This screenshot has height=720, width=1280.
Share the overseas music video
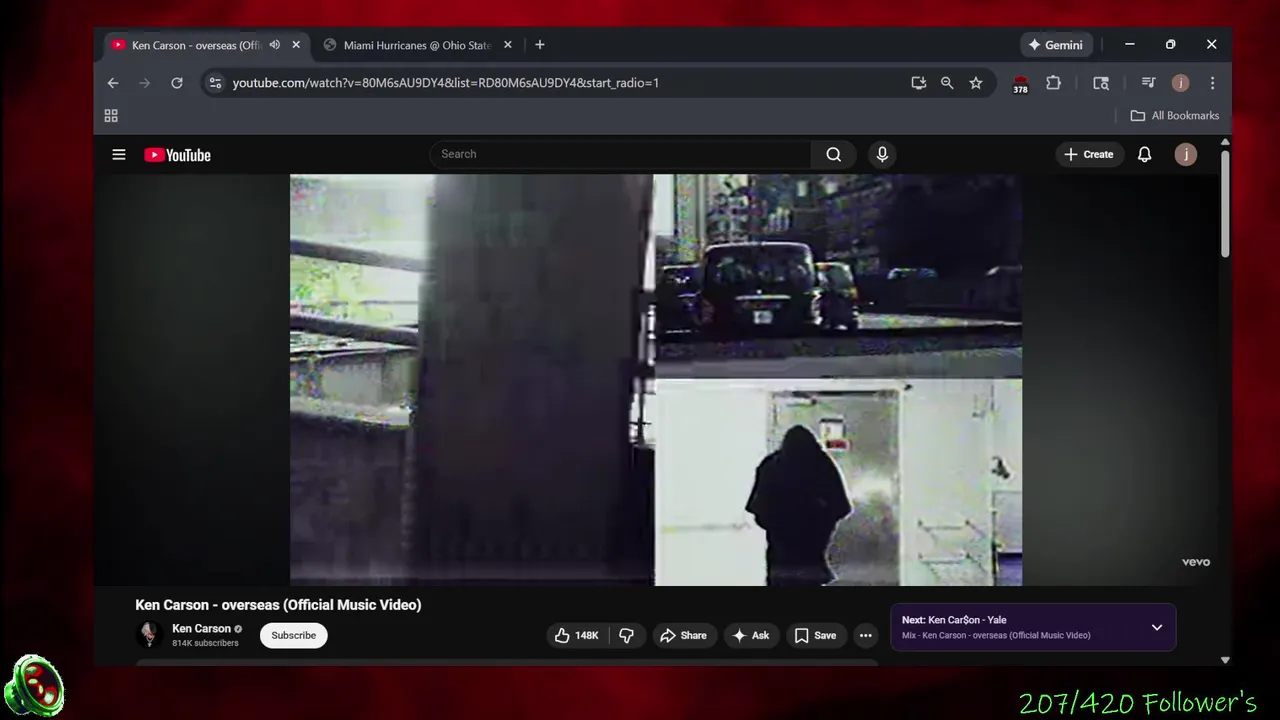pos(684,635)
